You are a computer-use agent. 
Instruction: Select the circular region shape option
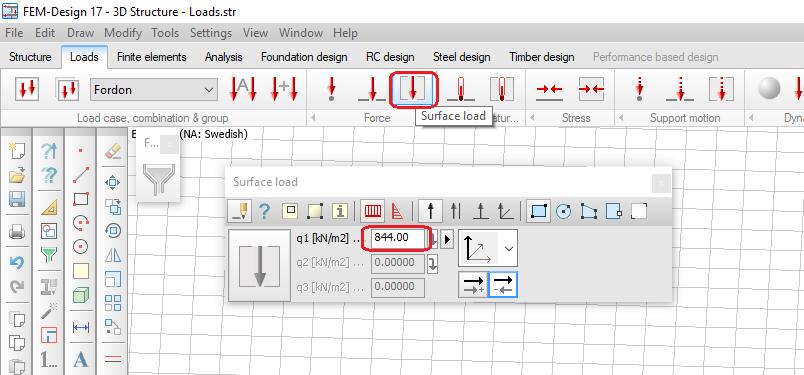(x=564, y=211)
